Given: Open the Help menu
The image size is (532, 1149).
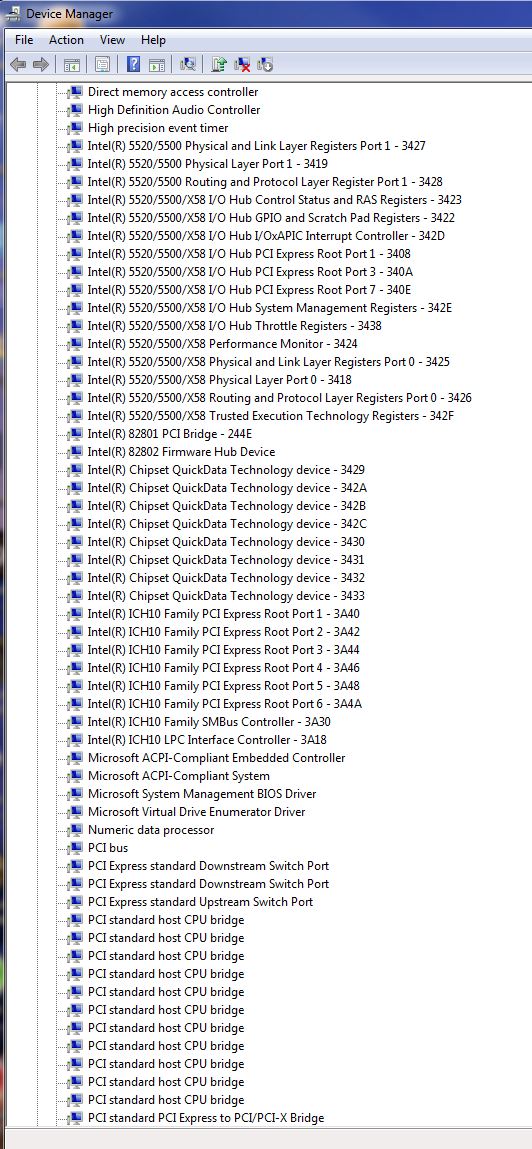Looking at the screenshot, I should pyautogui.click(x=153, y=40).
